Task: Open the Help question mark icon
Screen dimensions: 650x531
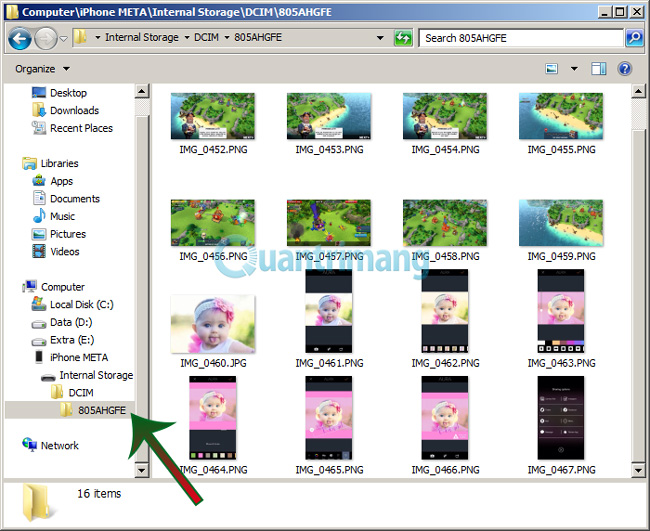Action: (625, 69)
